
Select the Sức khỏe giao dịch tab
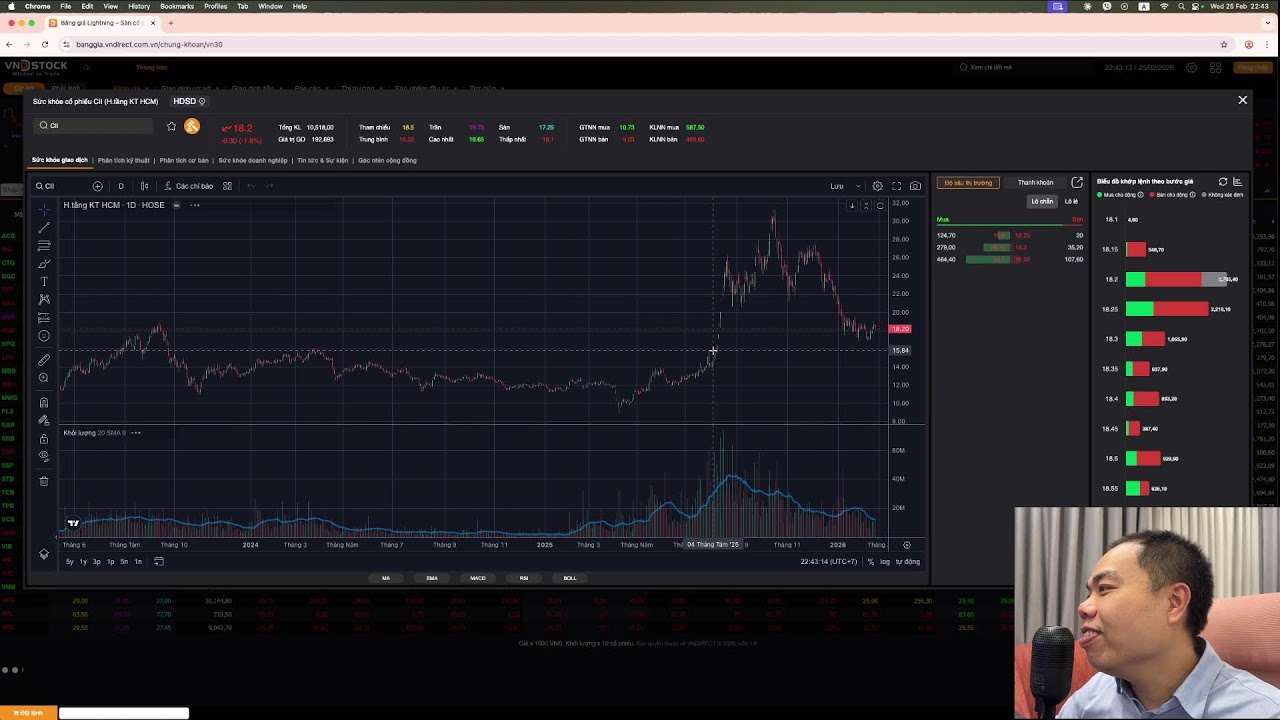coord(60,160)
